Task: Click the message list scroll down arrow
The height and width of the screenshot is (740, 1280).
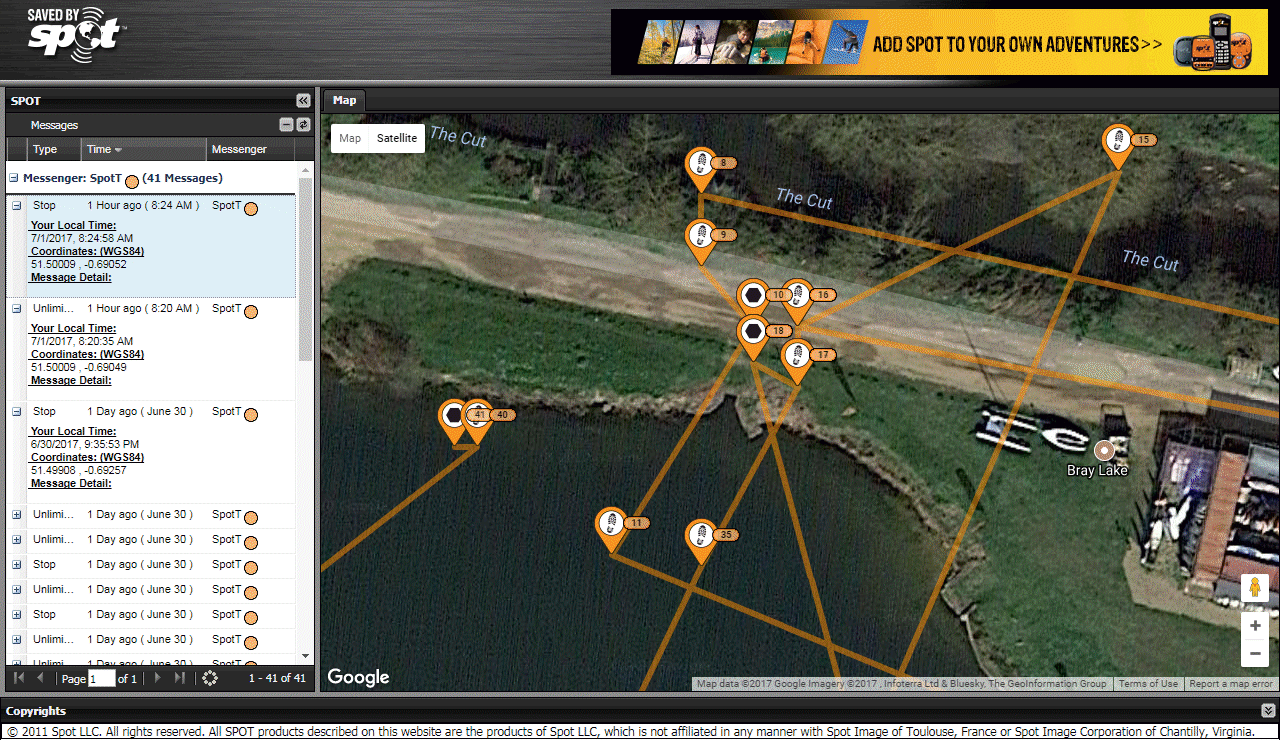Action: pyautogui.click(x=306, y=656)
